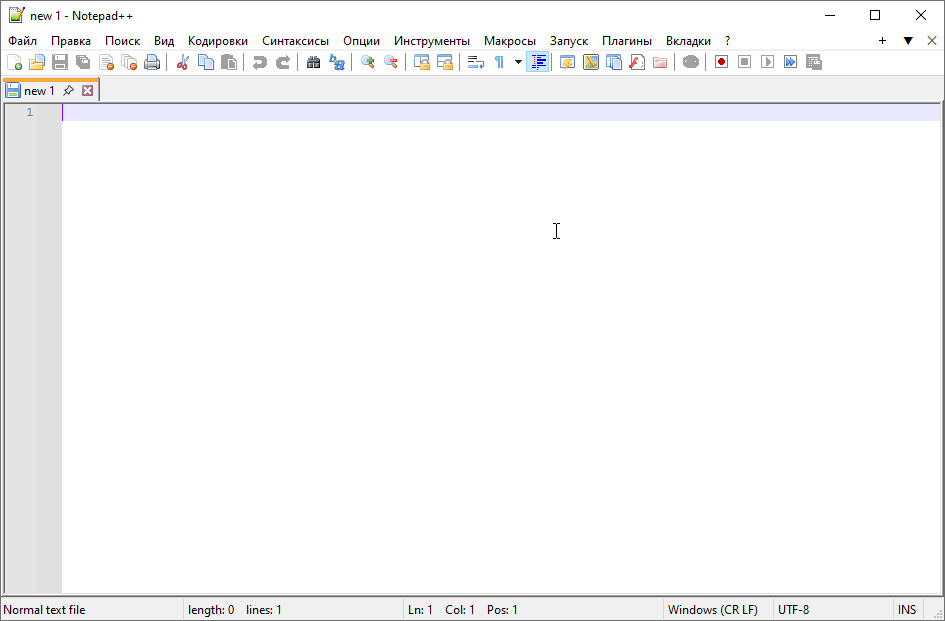Click the Open file folder icon
Screen dimensions: 945x621
point(37,62)
